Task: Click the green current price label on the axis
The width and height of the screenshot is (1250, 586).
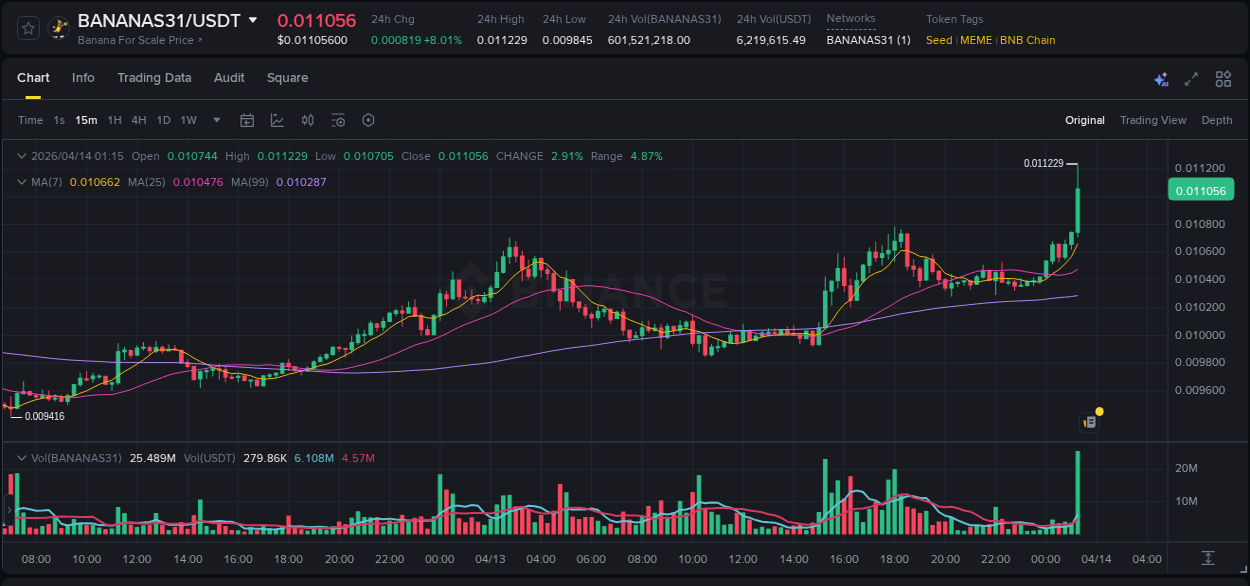Action: (1201, 189)
